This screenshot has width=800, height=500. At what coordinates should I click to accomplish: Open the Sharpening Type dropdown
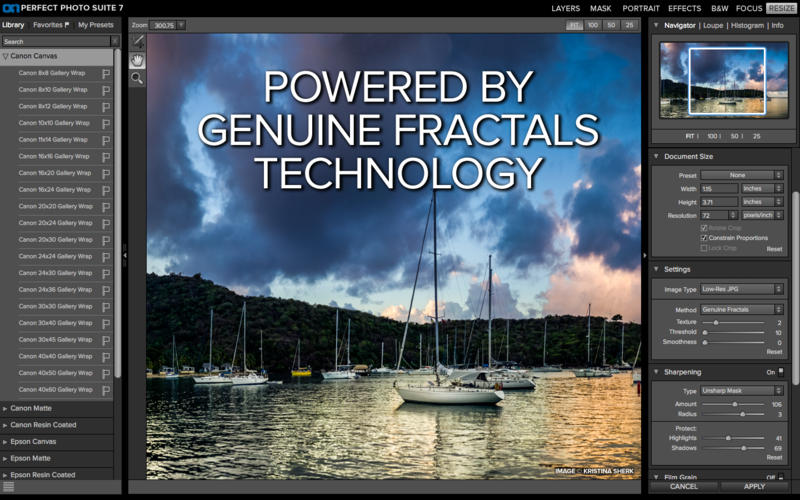[742, 391]
